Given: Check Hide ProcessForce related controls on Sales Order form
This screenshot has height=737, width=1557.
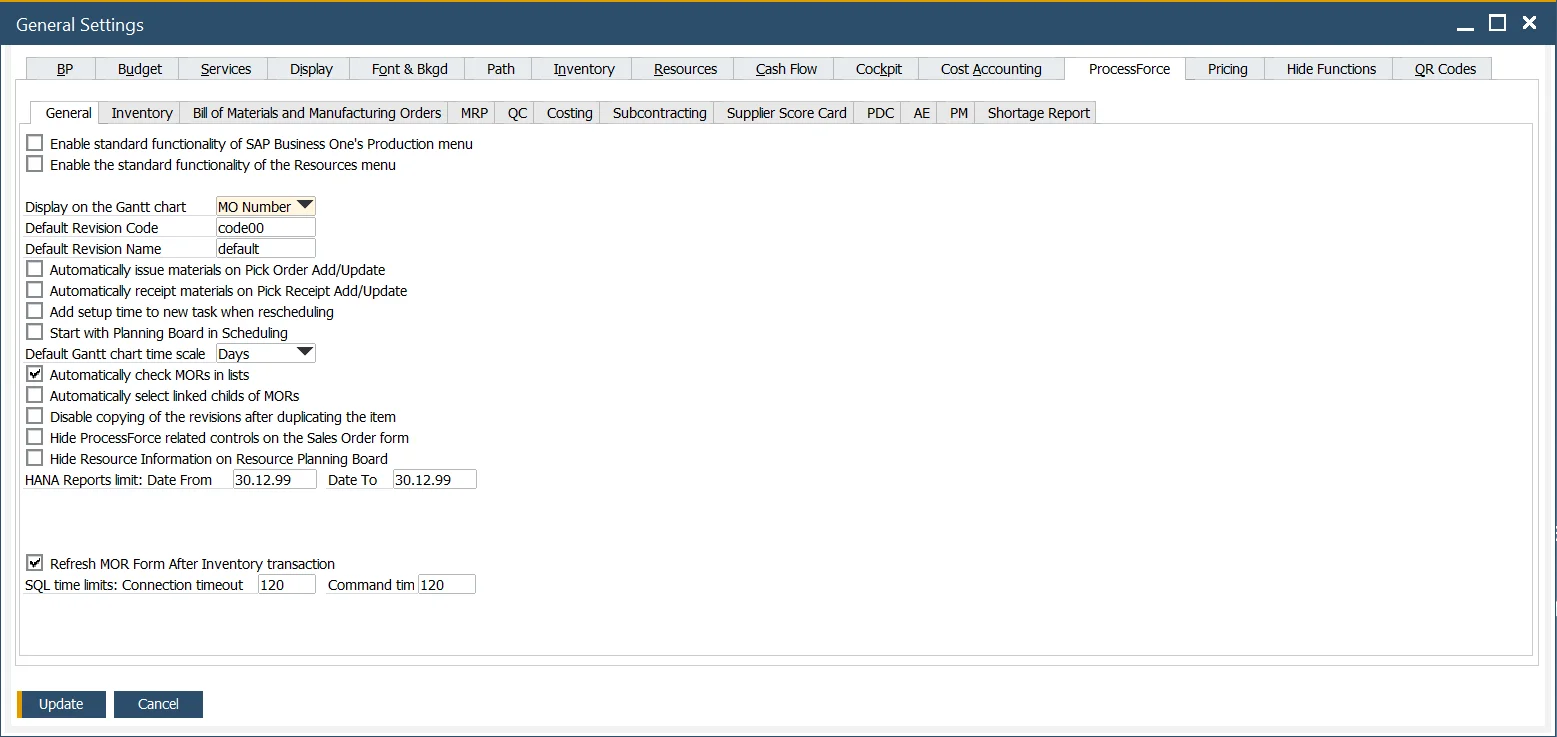Looking at the screenshot, I should (35, 437).
